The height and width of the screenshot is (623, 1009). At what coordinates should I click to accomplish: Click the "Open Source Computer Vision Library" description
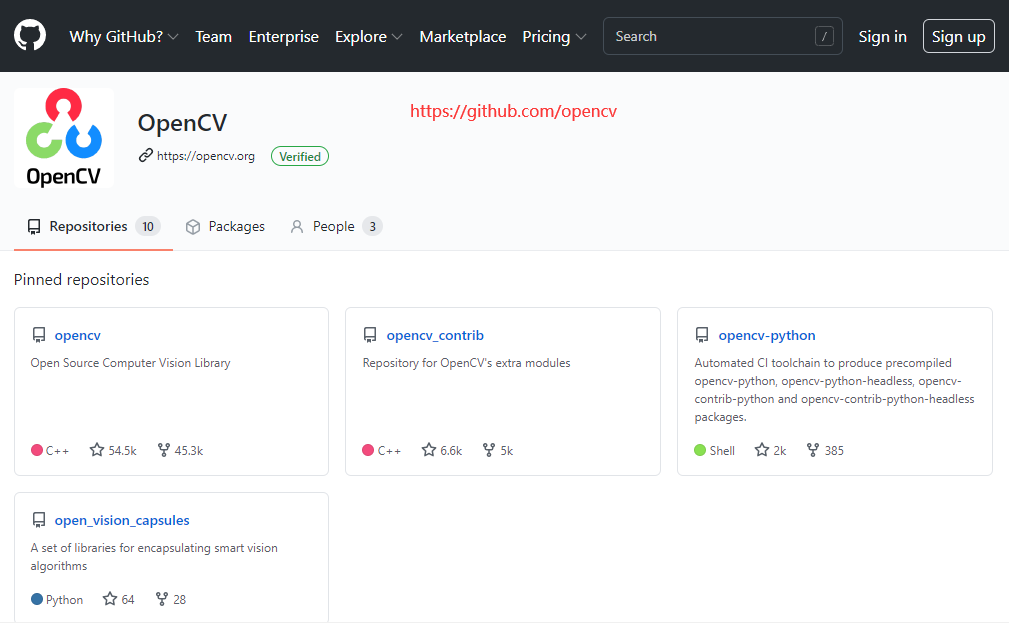click(131, 363)
